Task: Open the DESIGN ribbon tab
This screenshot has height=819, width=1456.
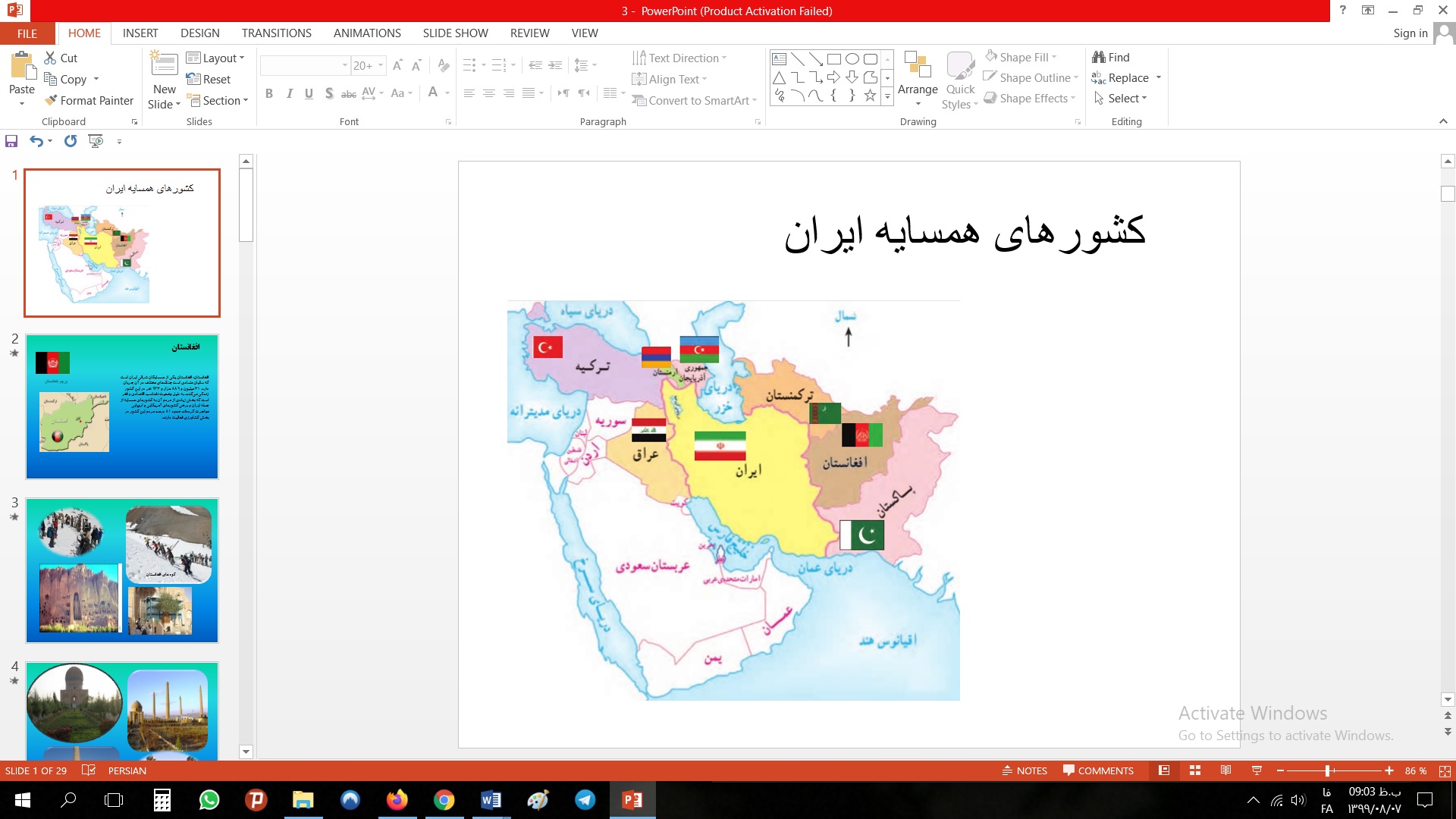Action: (x=199, y=33)
